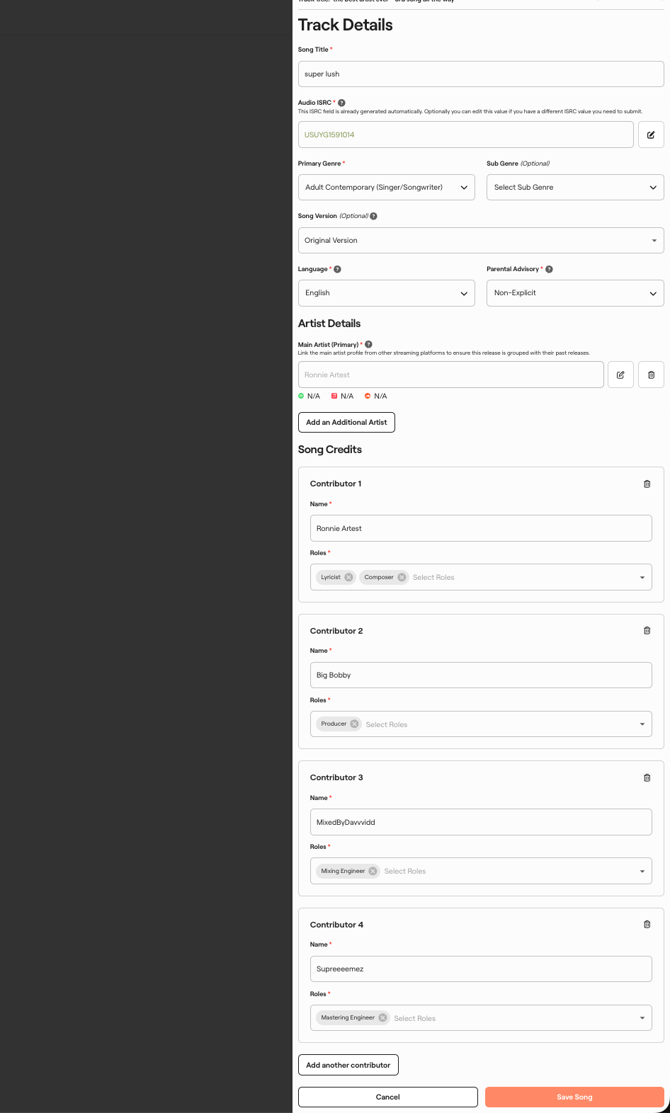
Task: Delete Contributor 3 with the trash icon
Action: [647, 778]
